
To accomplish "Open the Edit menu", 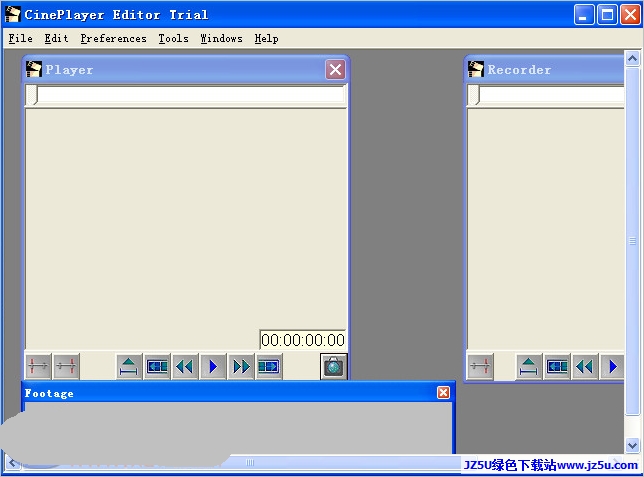I will point(56,39).
